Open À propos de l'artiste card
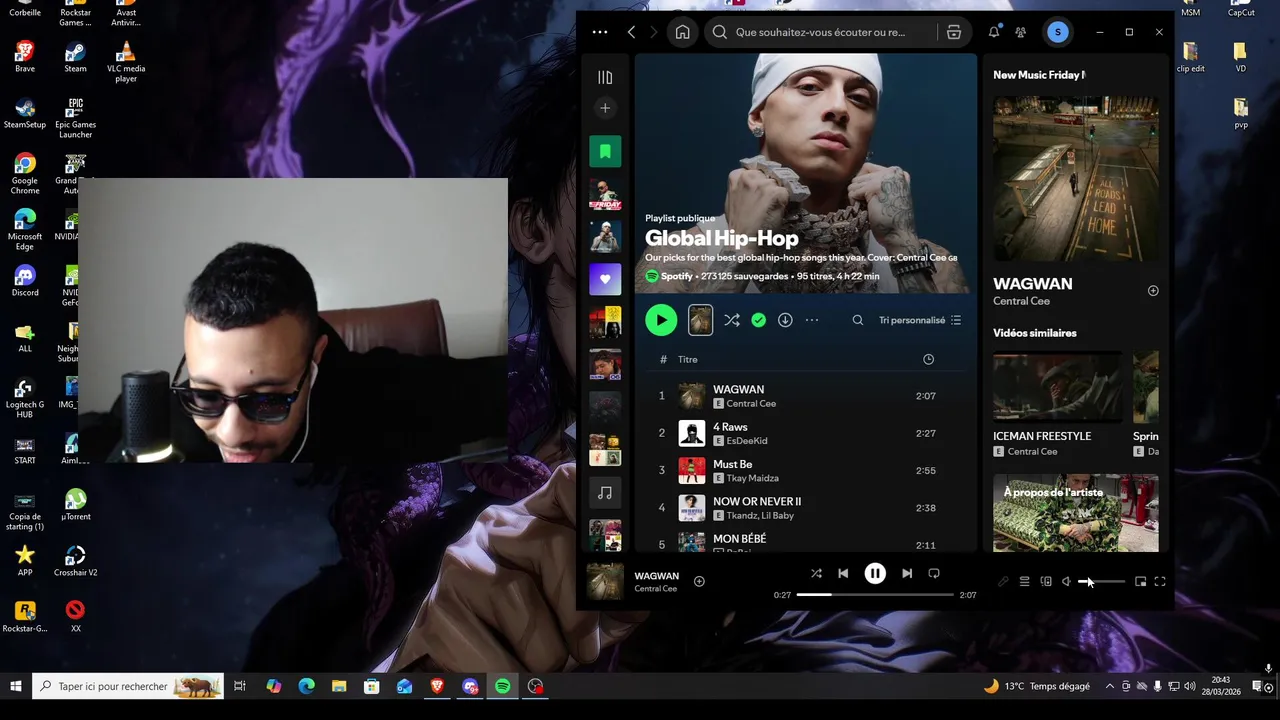The width and height of the screenshot is (1280, 720). coord(1076,513)
